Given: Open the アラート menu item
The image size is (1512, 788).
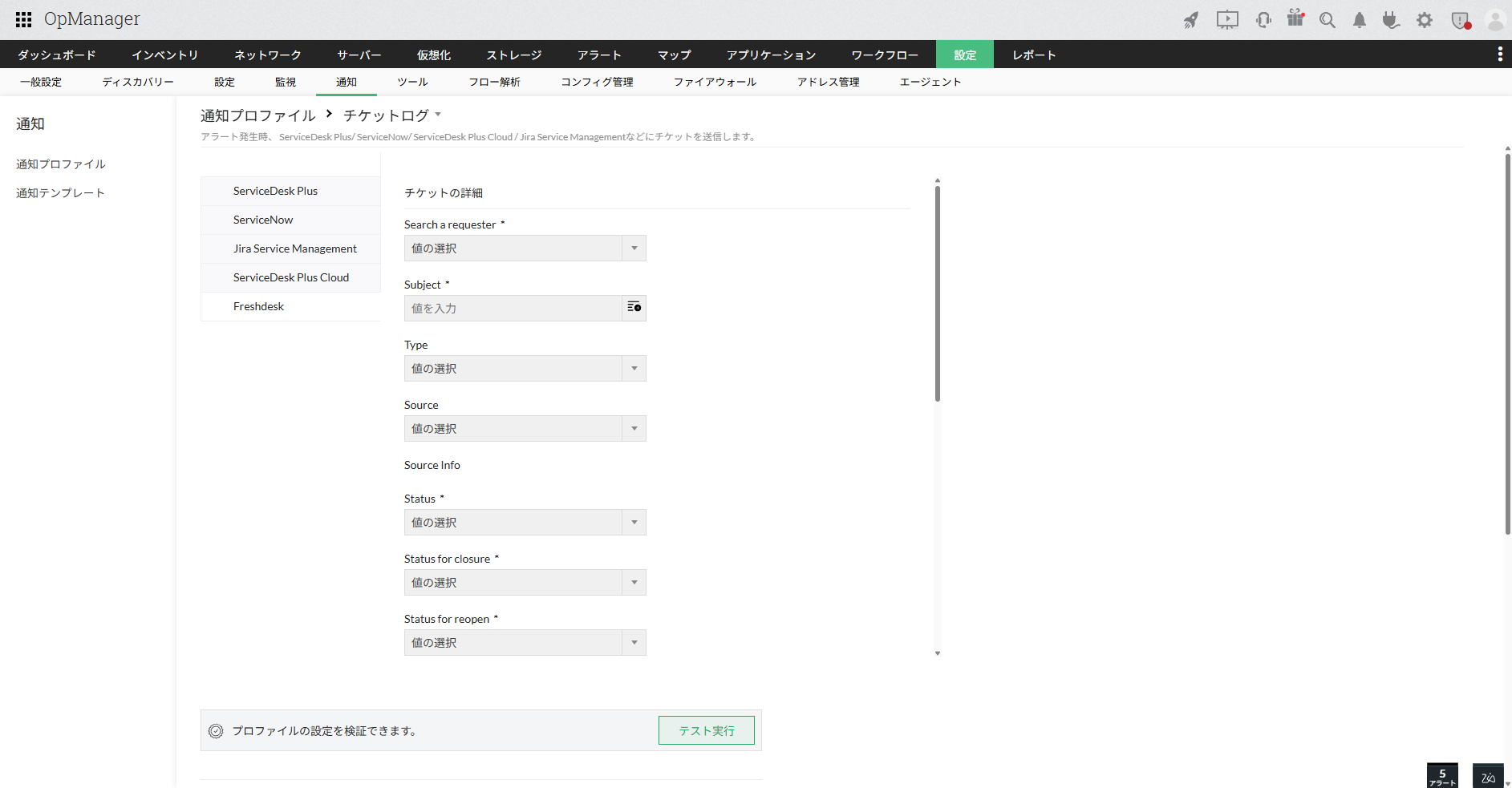Looking at the screenshot, I should pos(599,54).
